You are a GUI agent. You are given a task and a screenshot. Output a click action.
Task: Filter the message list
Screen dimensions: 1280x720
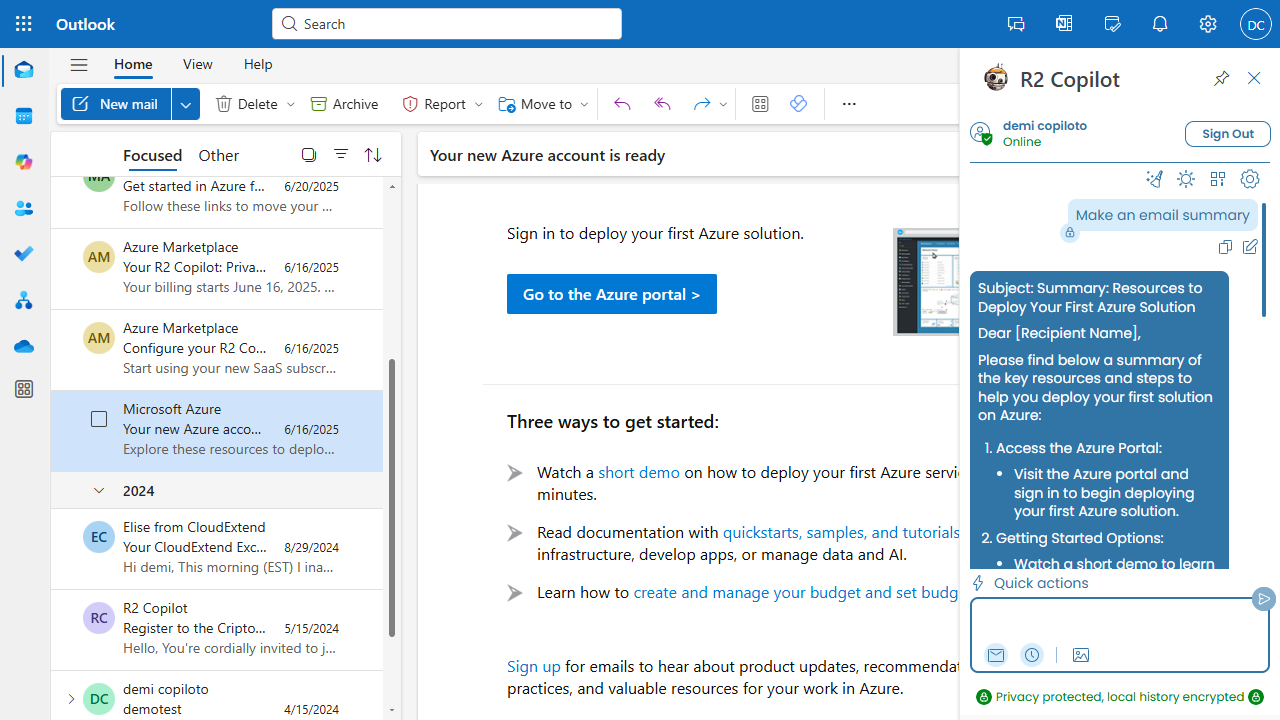(341, 154)
